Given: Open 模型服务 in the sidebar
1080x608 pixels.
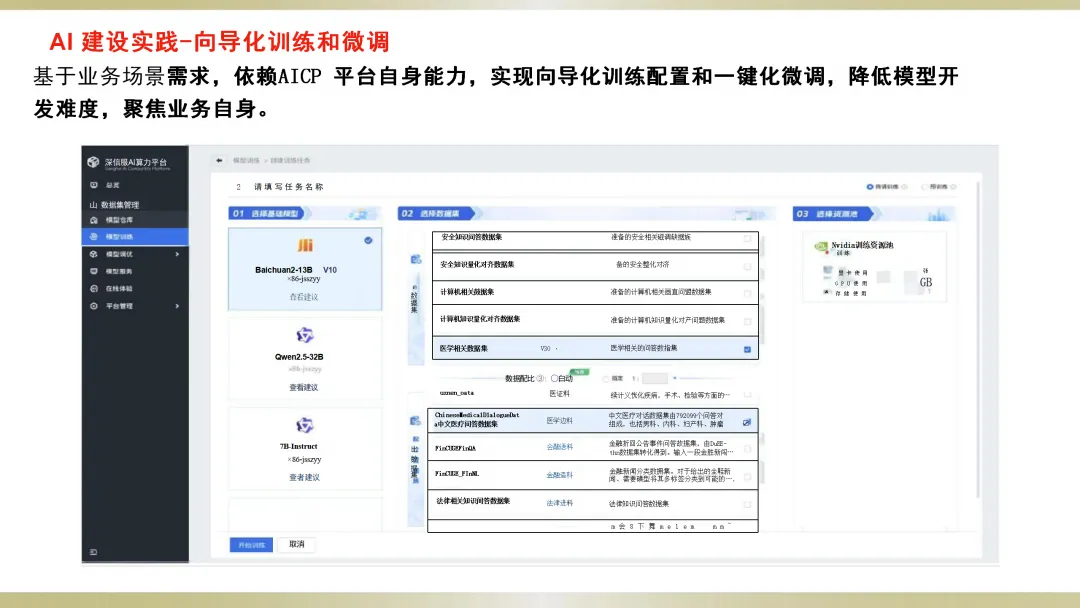Looking at the screenshot, I should click(x=119, y=271).
